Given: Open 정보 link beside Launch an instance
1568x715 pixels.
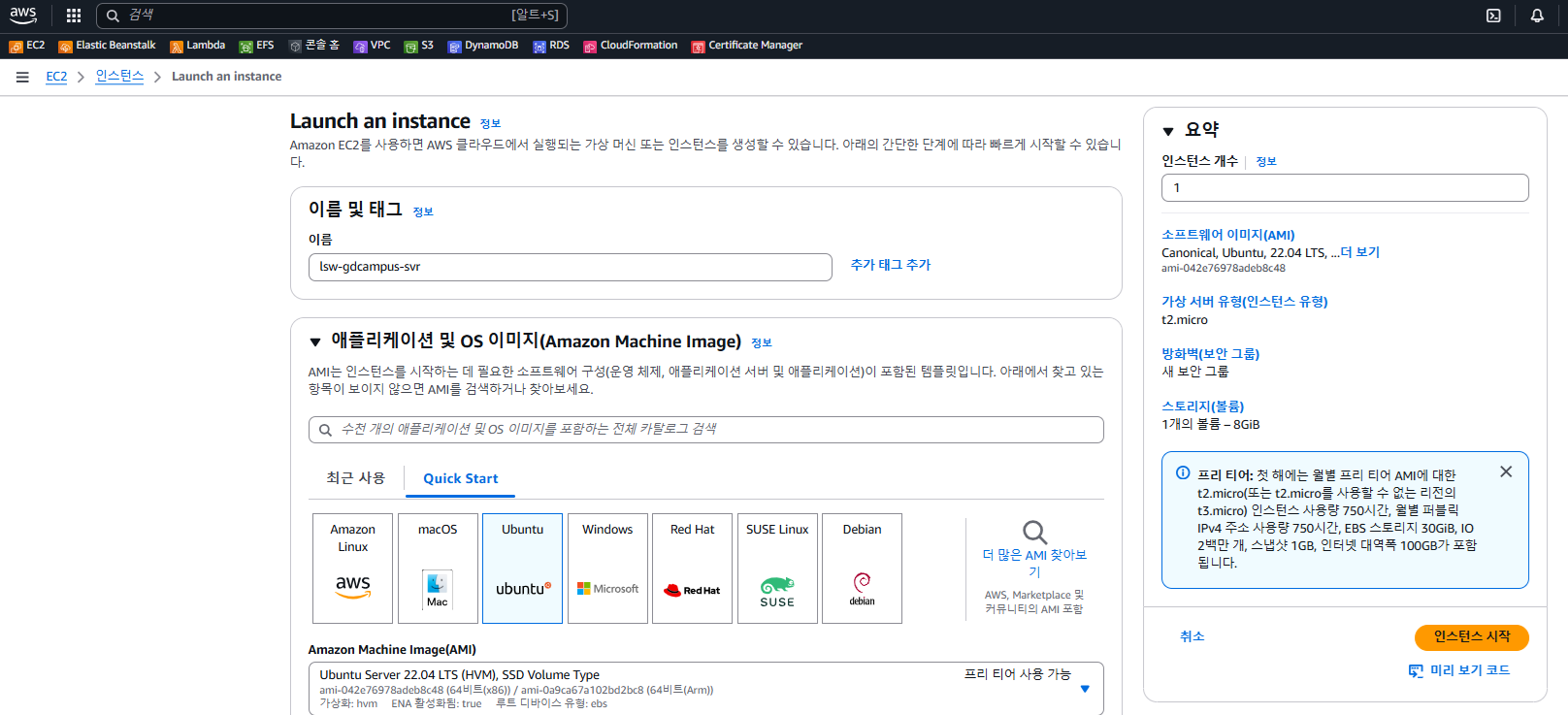Looking at the screenshot, I should (x=490, y=124).
